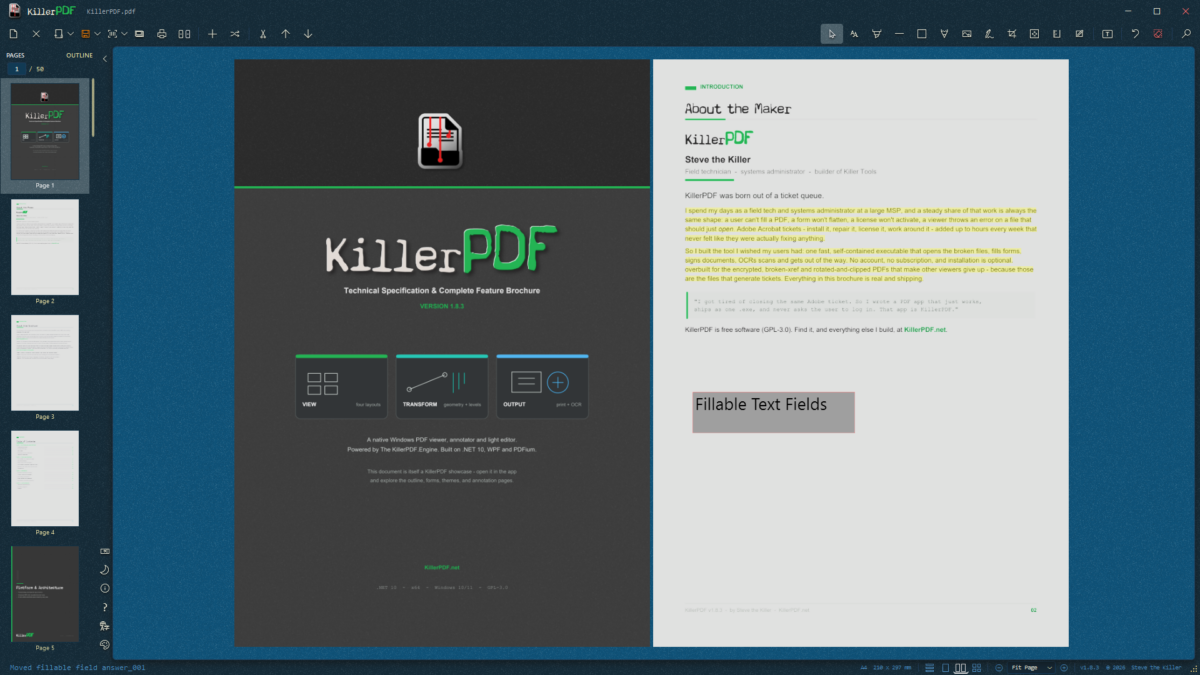Select the crop tool
The image size is (1200, 675).
tap(1012, 34)
